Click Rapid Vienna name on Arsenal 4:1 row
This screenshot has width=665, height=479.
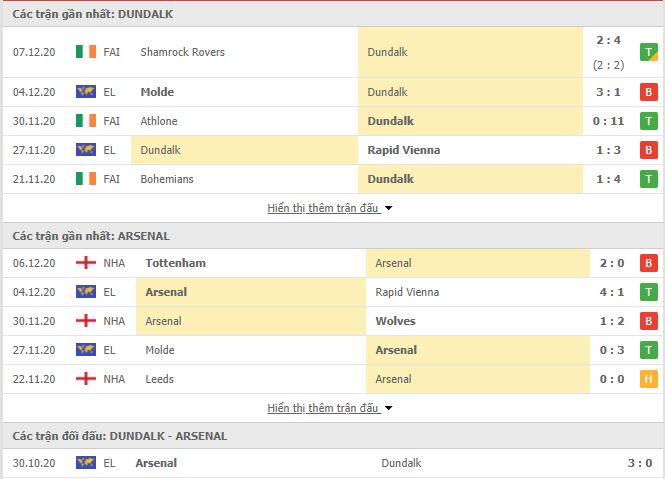407,292
